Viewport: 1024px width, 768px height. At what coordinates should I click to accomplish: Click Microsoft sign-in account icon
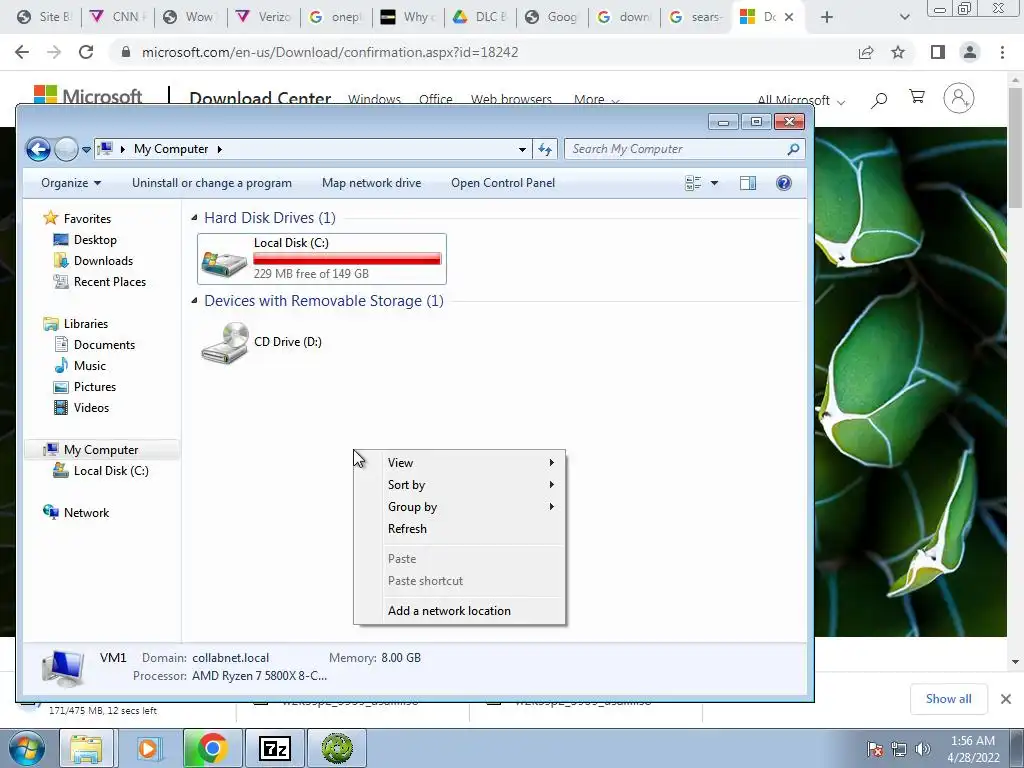tap(959, 99)
